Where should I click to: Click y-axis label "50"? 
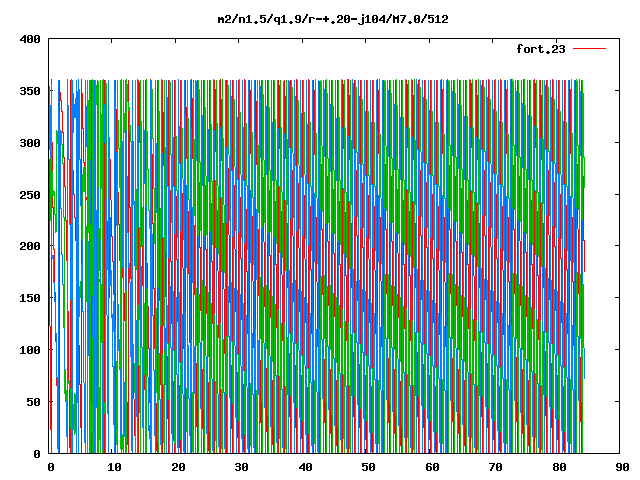[x=33, y=402]
